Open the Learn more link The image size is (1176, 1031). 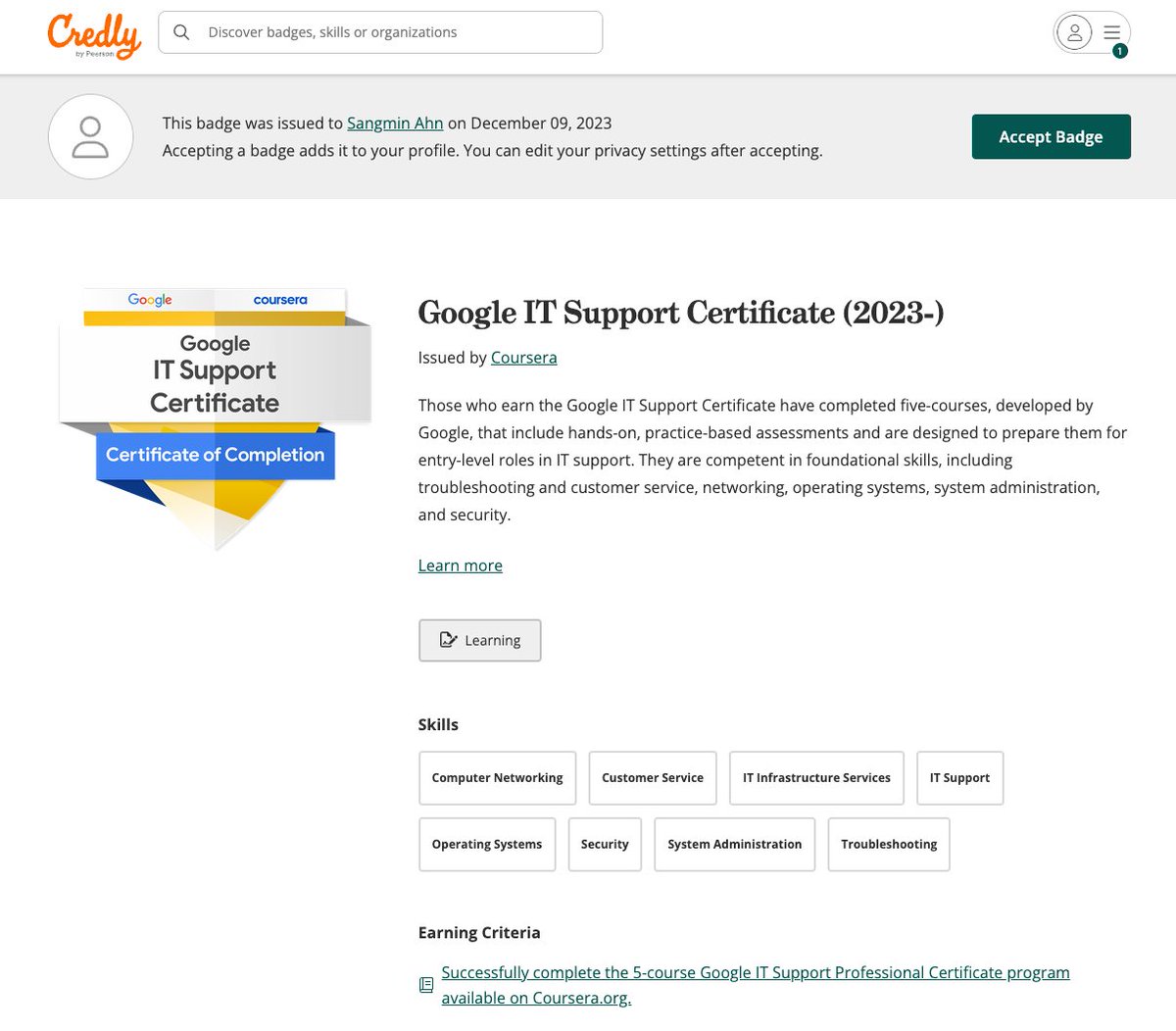click(460, 565)
